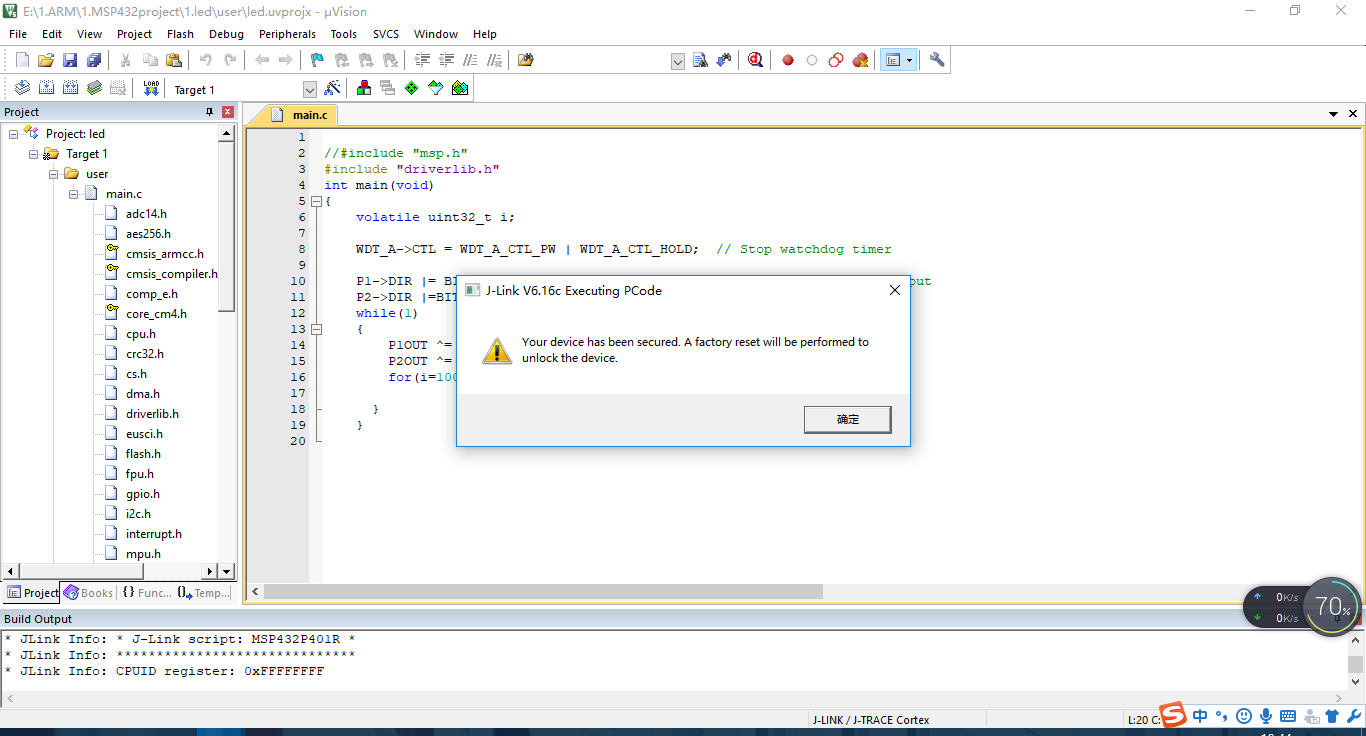Save the current file with the disk icon
Viewport: 1366px width, 736px height.
70,60
